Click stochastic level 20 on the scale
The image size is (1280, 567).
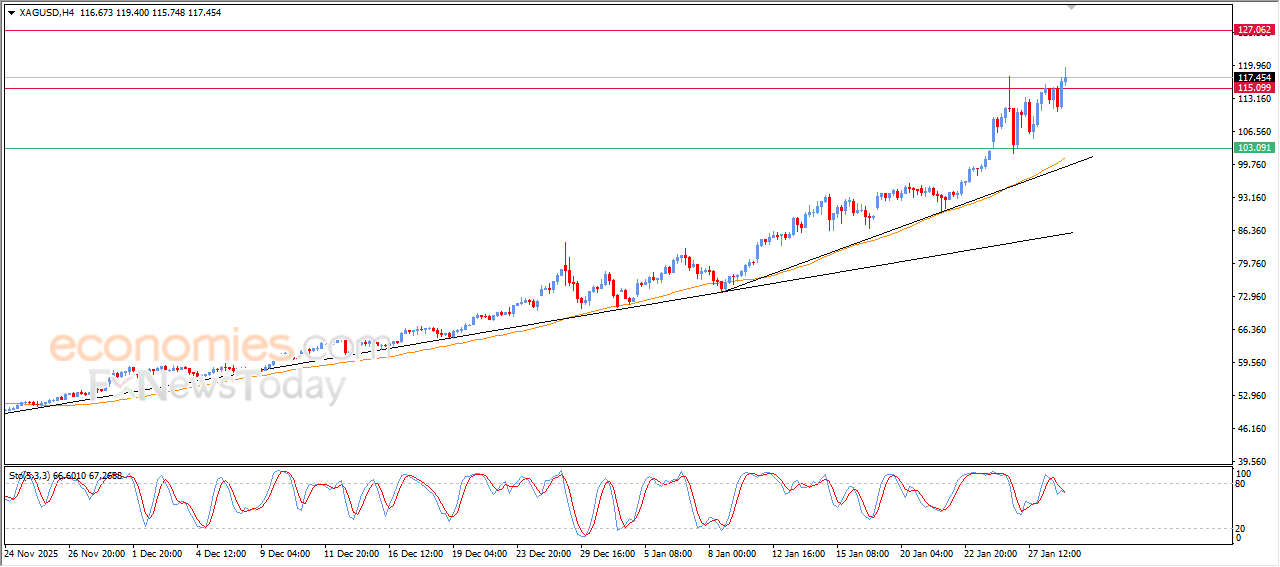coord(1242,528)
